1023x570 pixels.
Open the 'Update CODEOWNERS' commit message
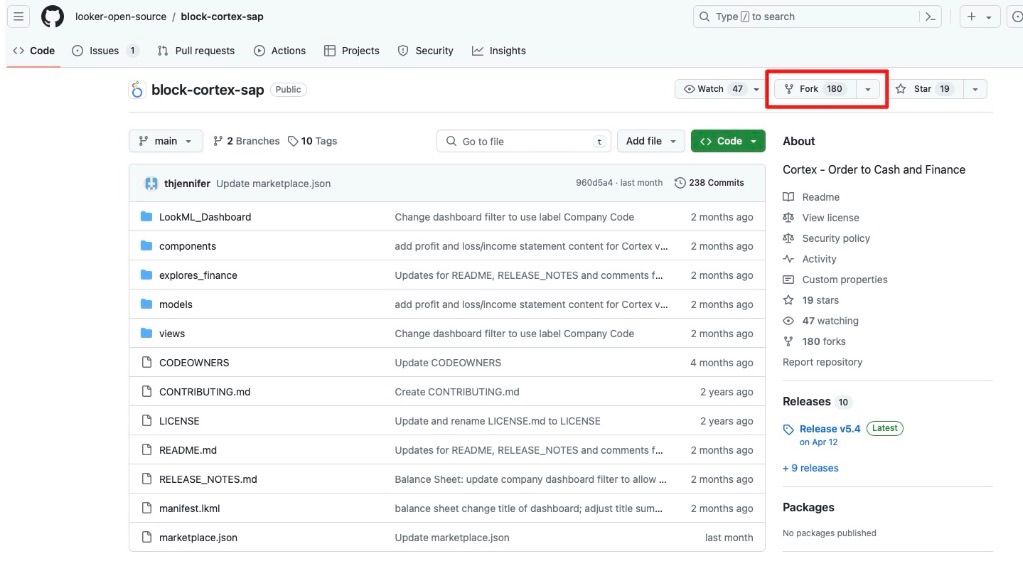click(x=448, y=362)
